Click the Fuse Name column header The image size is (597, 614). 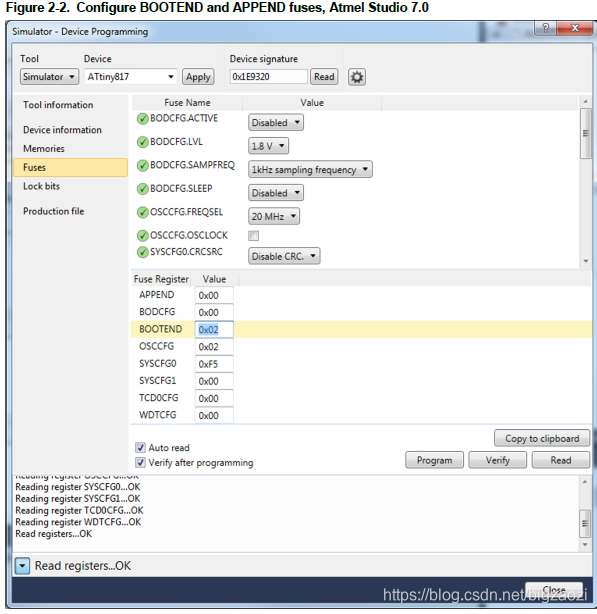[x=187, y=103]
